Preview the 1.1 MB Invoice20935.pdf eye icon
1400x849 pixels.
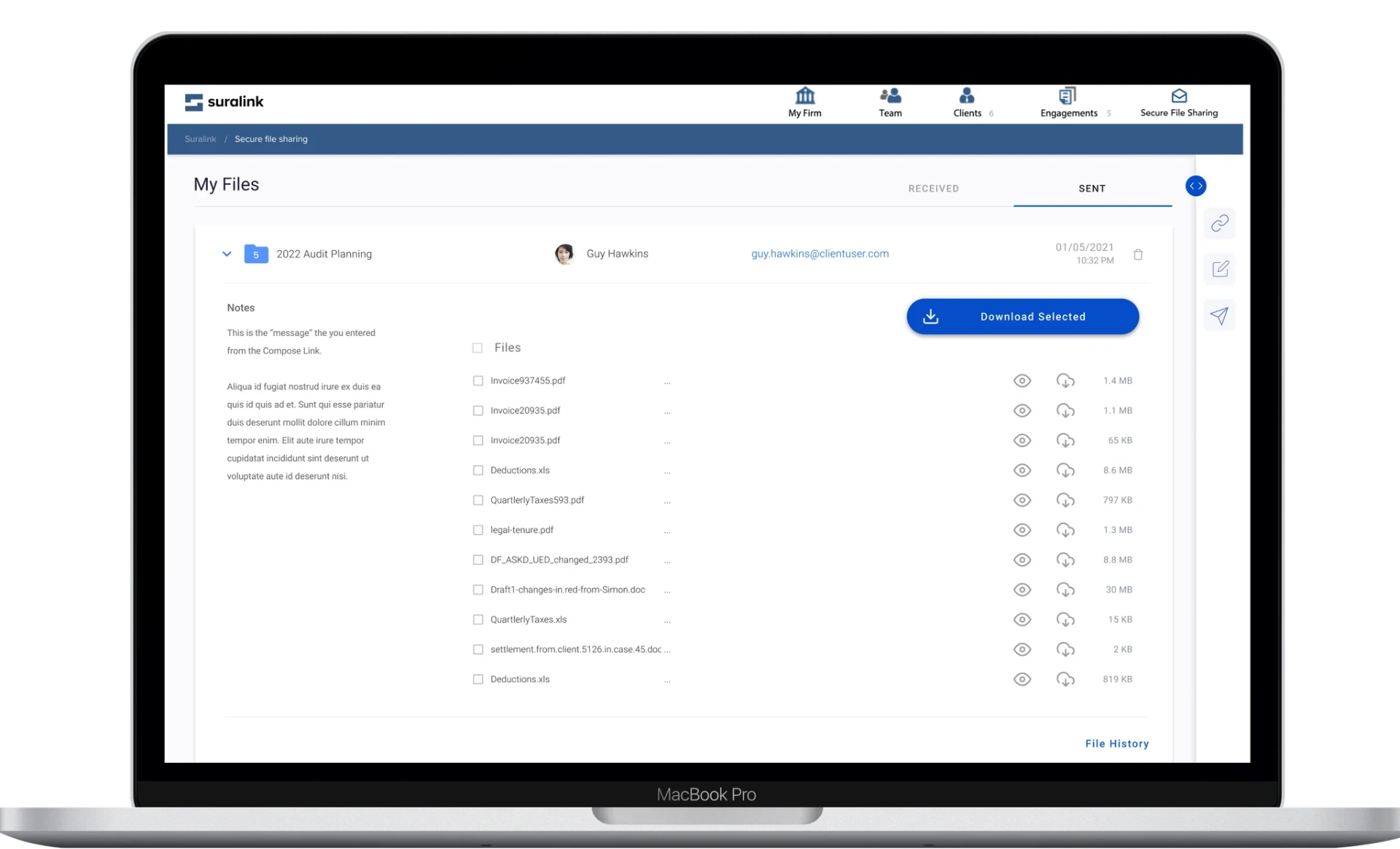point(1022,410)
